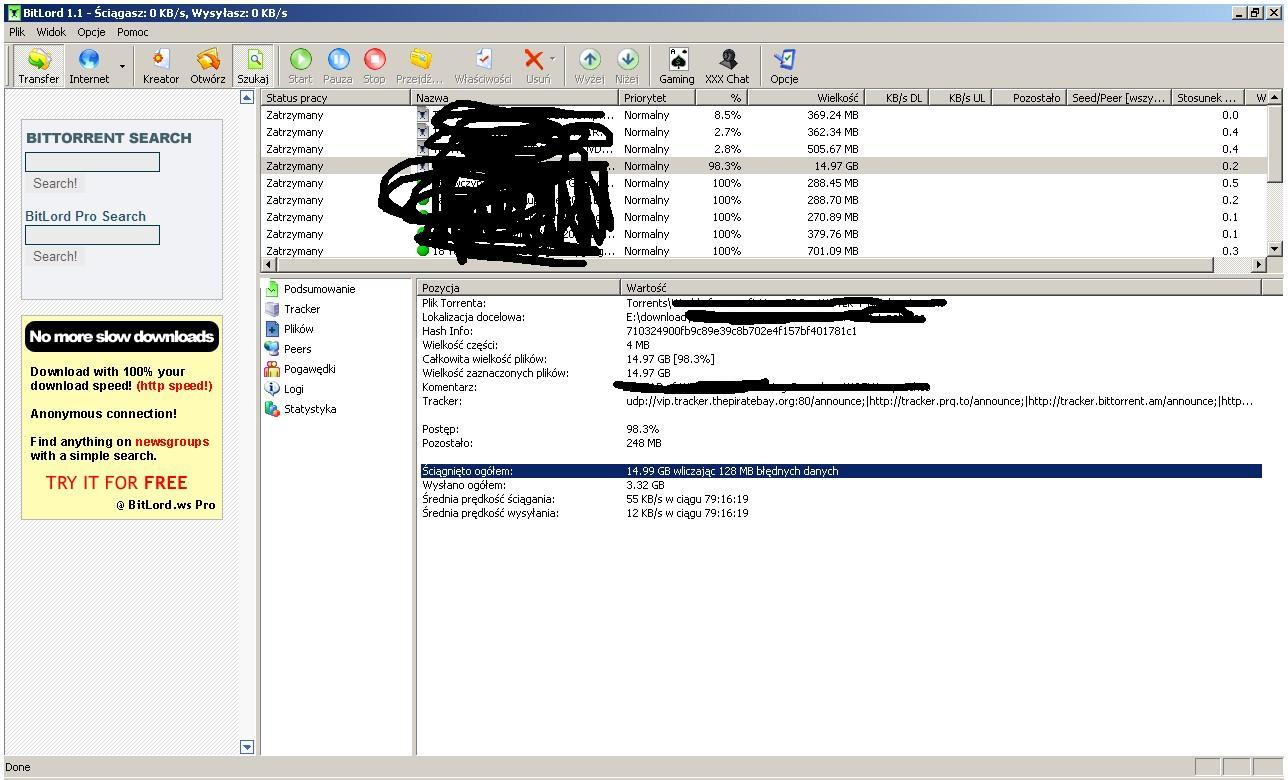The height and width of the screenshot is (780, 1288).
Task: Click the Pozycja details column header
Action: point(518,288)
